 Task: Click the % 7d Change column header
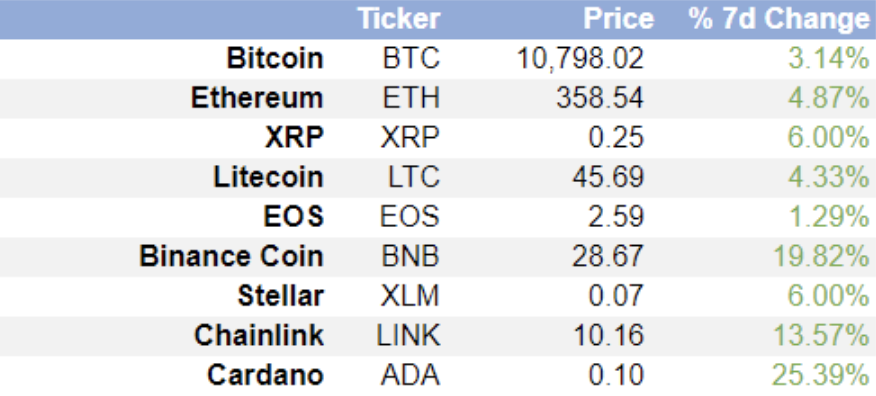click(x=779, y=19)
